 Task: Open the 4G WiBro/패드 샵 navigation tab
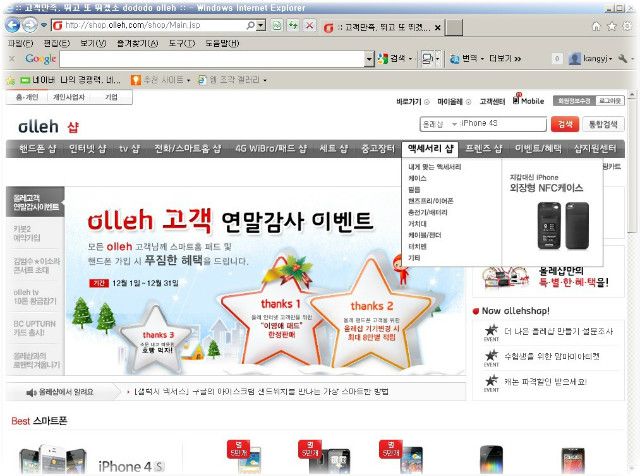click(x=271, y=149)
